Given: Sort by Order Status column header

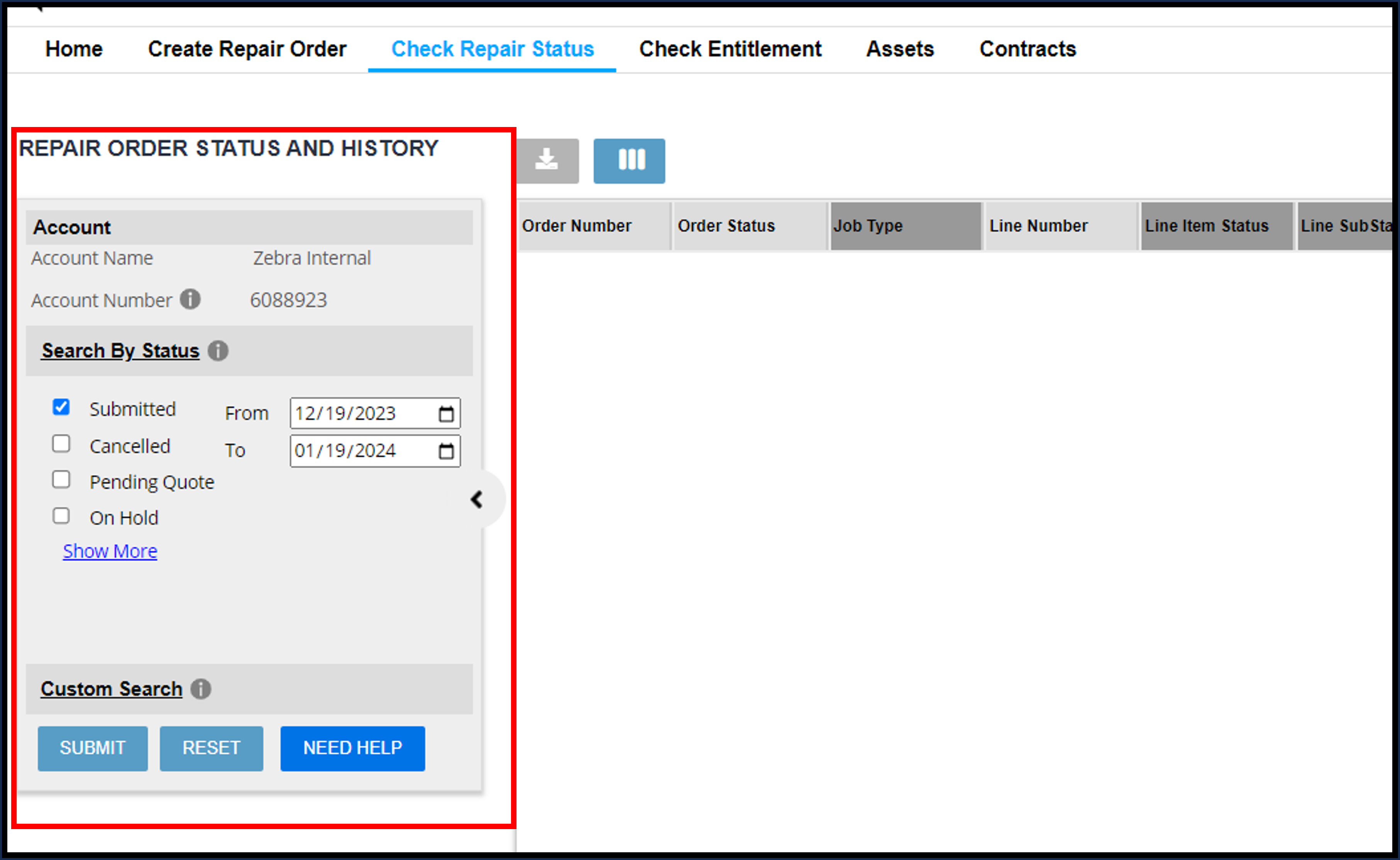Looking at the screenshot, I should click(x=751, y=226).
